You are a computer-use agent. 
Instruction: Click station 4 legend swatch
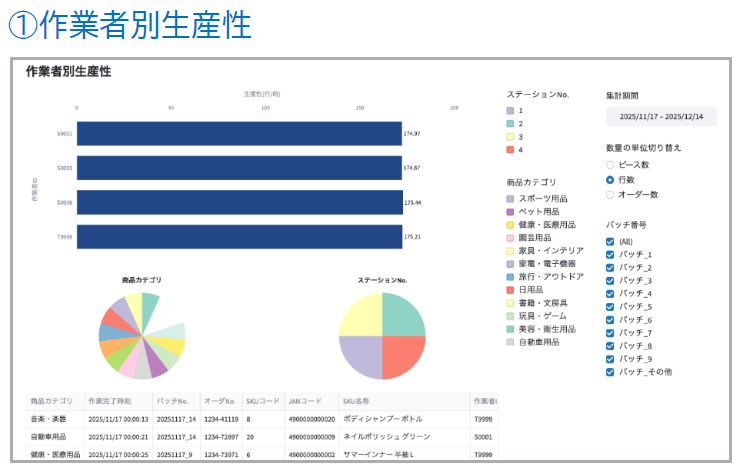point(510,150)
